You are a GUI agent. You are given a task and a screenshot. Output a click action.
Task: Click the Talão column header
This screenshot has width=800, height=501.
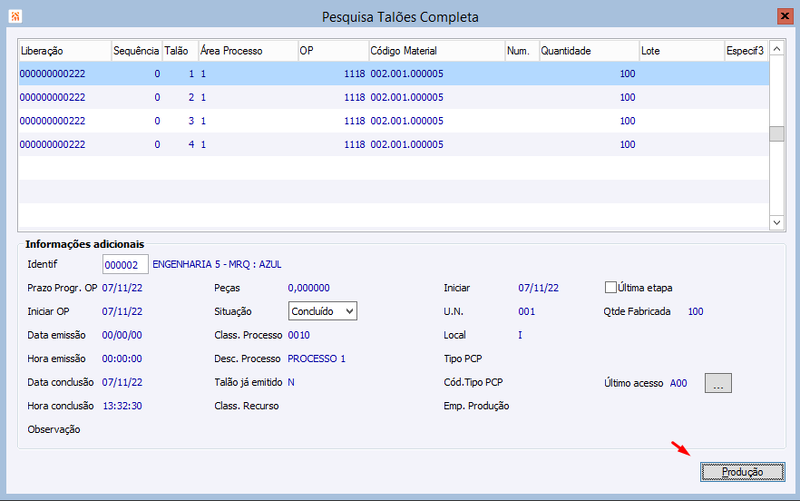pos(180,51)
